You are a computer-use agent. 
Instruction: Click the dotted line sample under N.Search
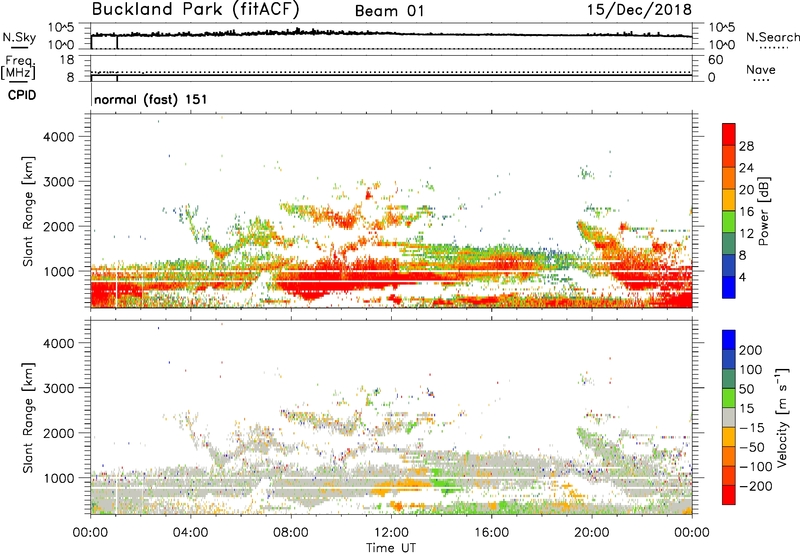[774, 48]
